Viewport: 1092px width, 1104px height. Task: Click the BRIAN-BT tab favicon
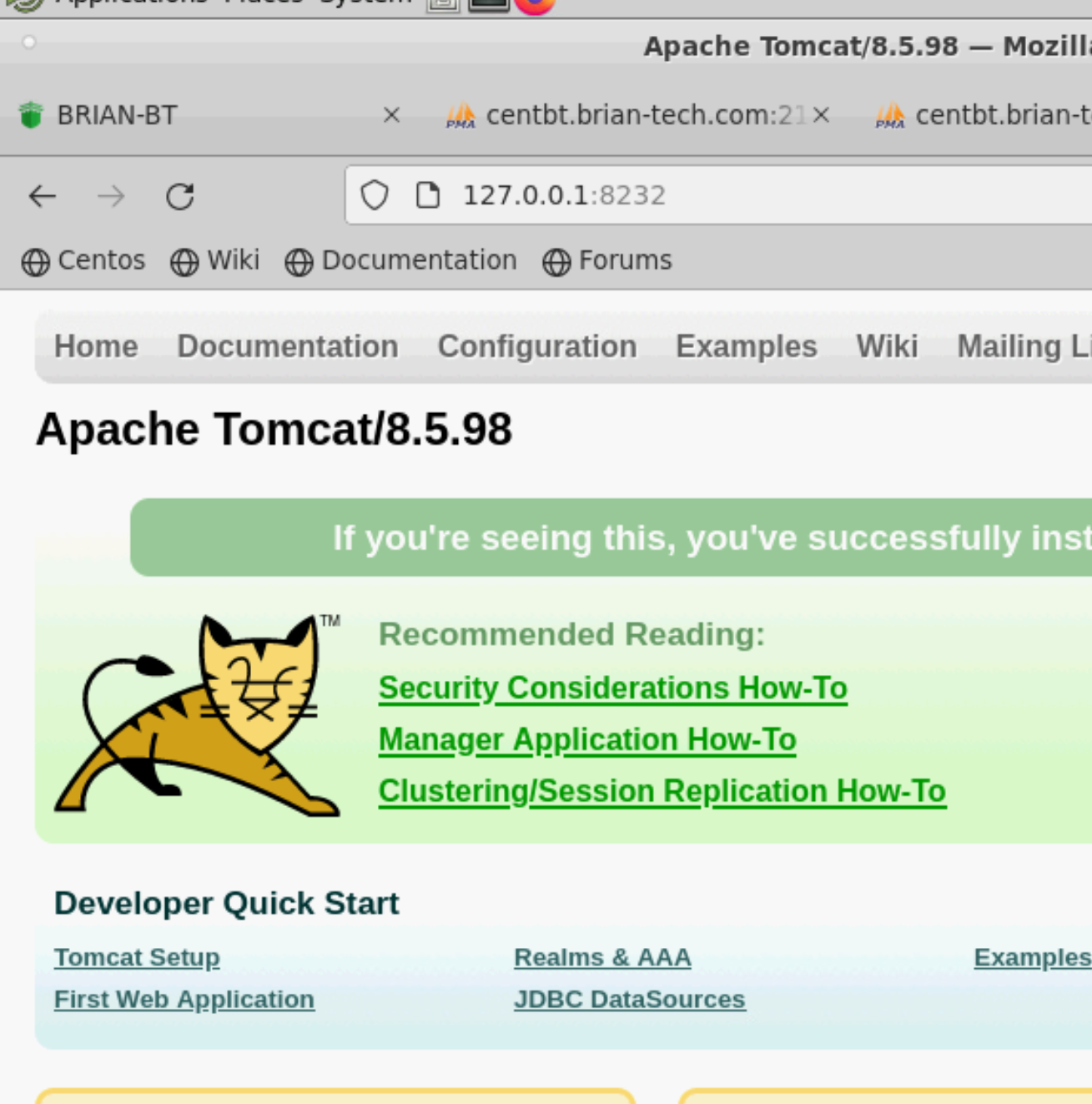click(31, 115)
